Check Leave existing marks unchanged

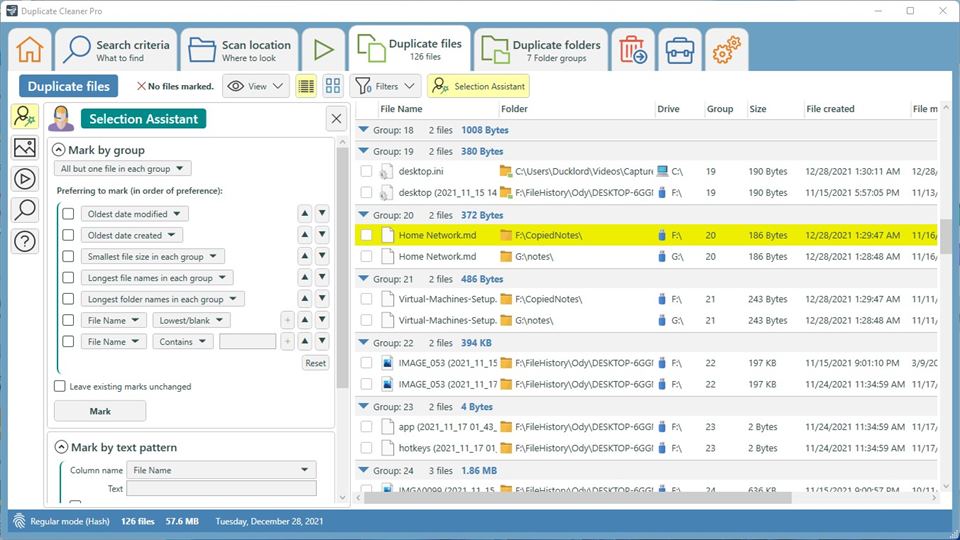60,386
